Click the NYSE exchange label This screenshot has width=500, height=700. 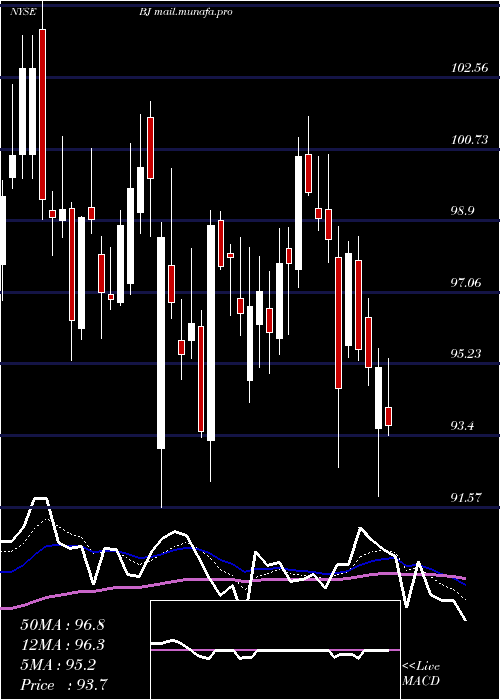[23, 12]
